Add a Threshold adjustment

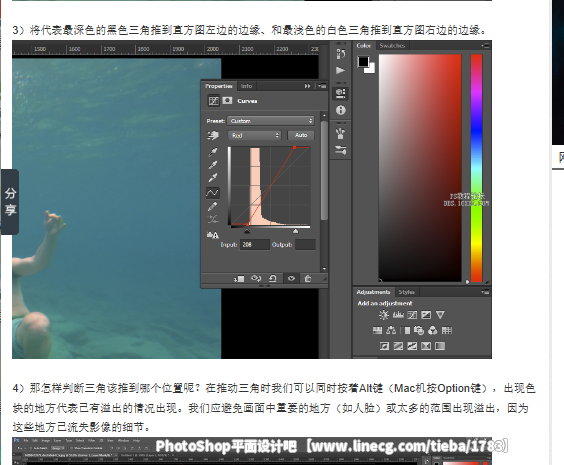click(412, 346)
